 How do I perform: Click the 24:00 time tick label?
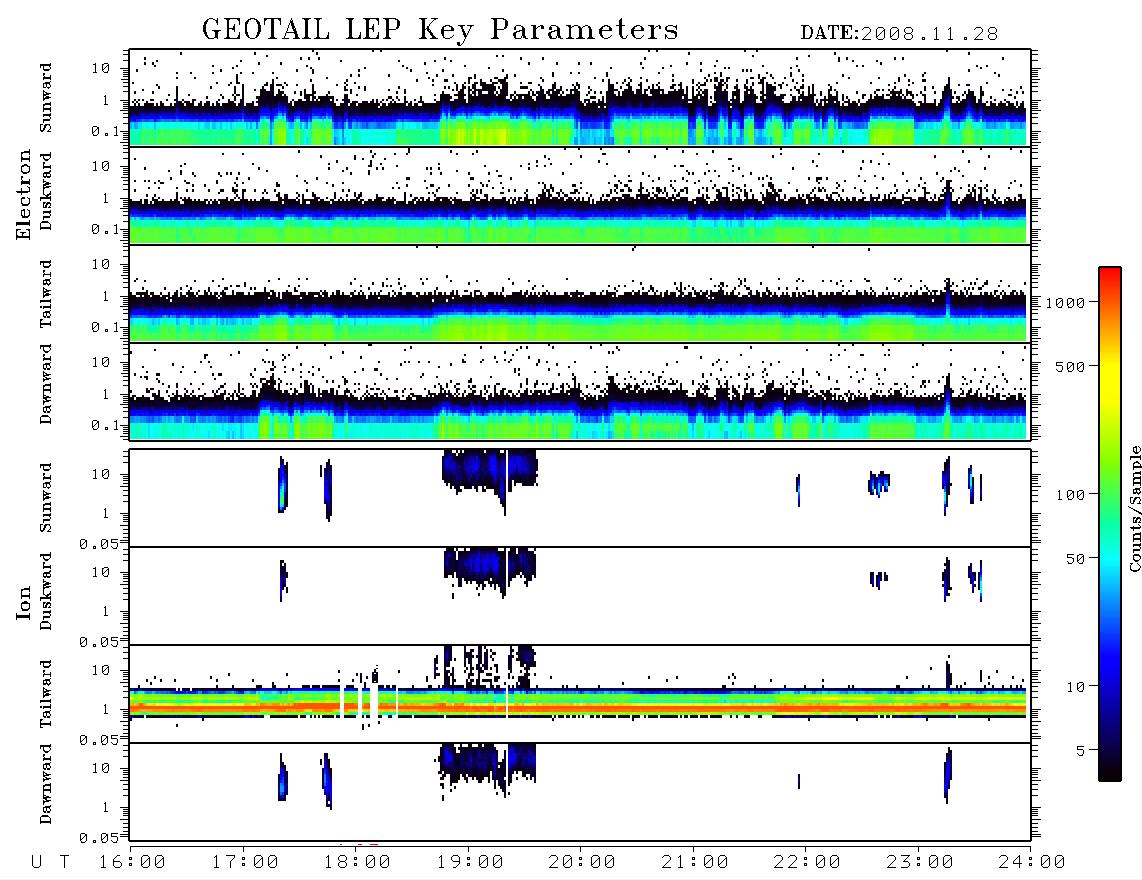point(1032,863)
